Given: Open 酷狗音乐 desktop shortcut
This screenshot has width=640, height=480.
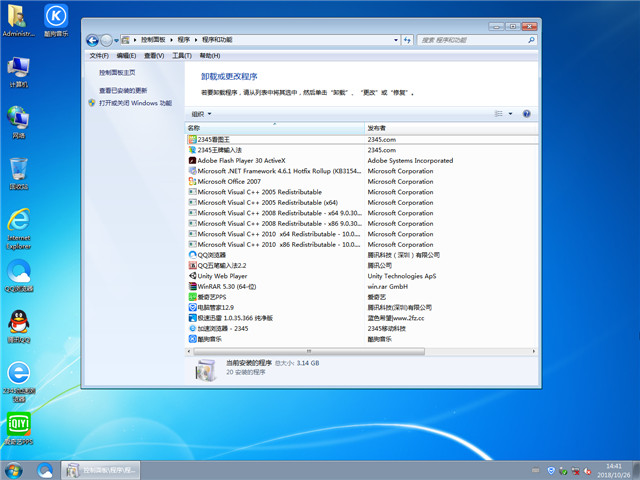Looking at the screenshot, I should pos(56,20).
